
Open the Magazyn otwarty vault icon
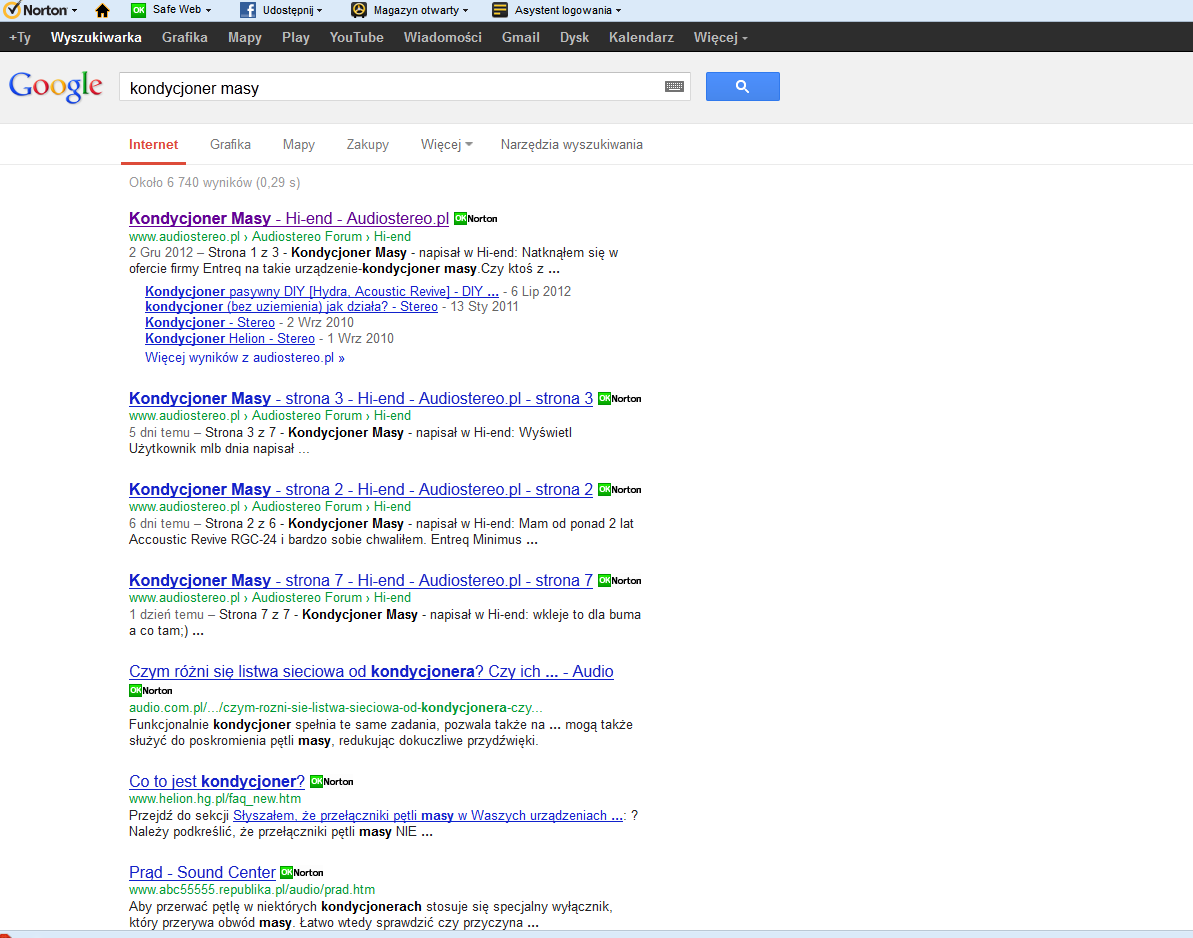click(359, 11)
